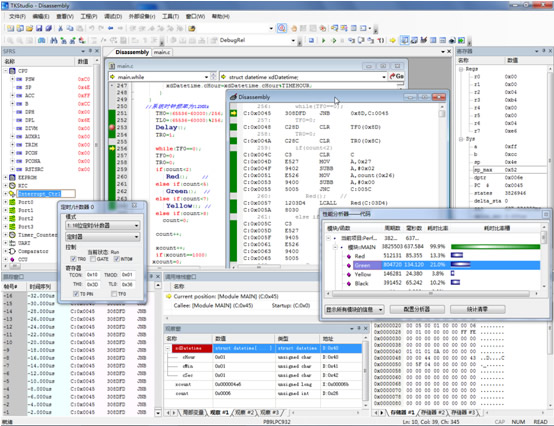Click the TCON value field
Screen dimensions: 554x426
[x=93, y=274]
